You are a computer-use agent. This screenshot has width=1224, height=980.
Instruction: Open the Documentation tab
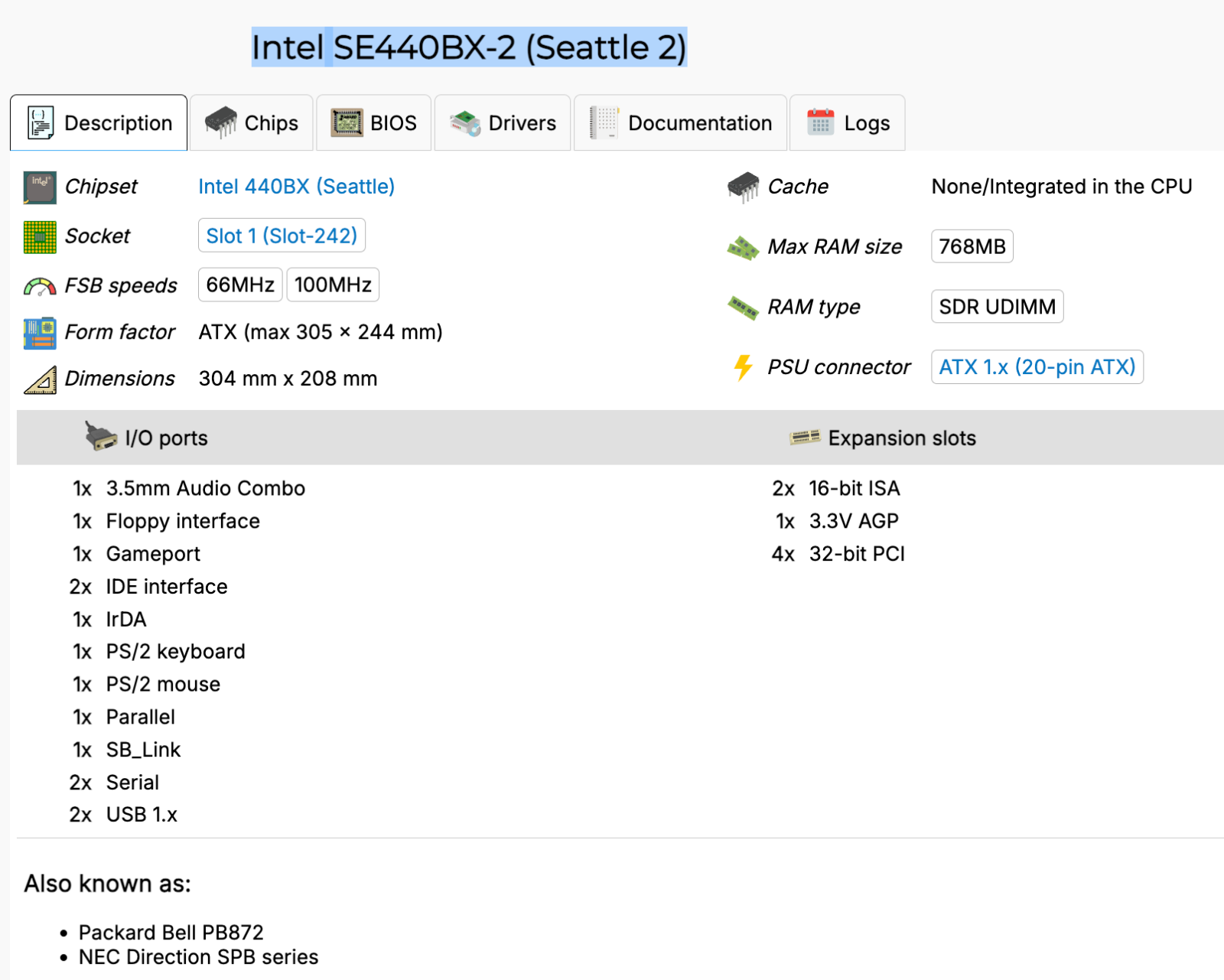click(680, 122)
